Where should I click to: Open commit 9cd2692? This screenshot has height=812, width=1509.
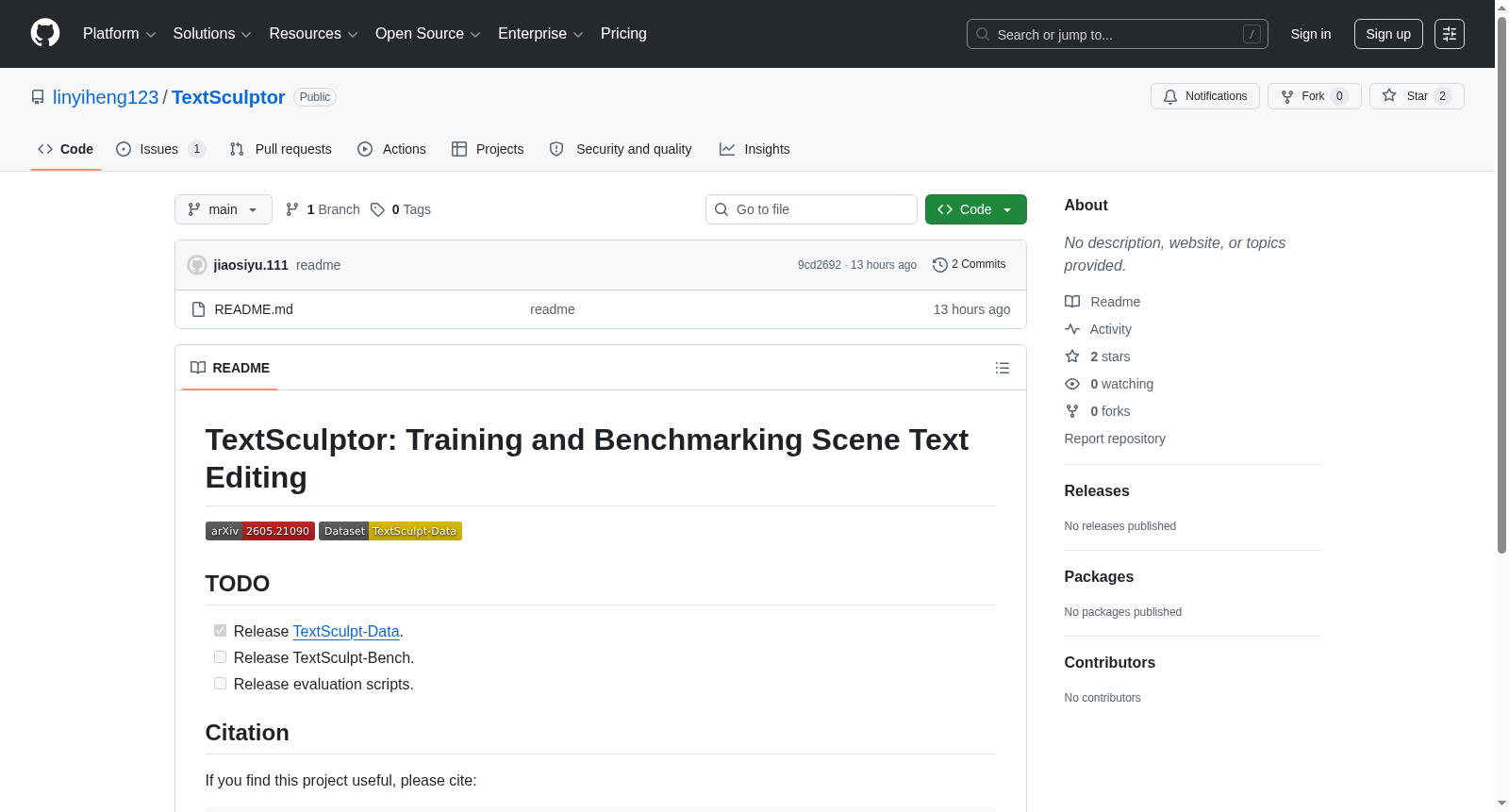click(820, 265)
